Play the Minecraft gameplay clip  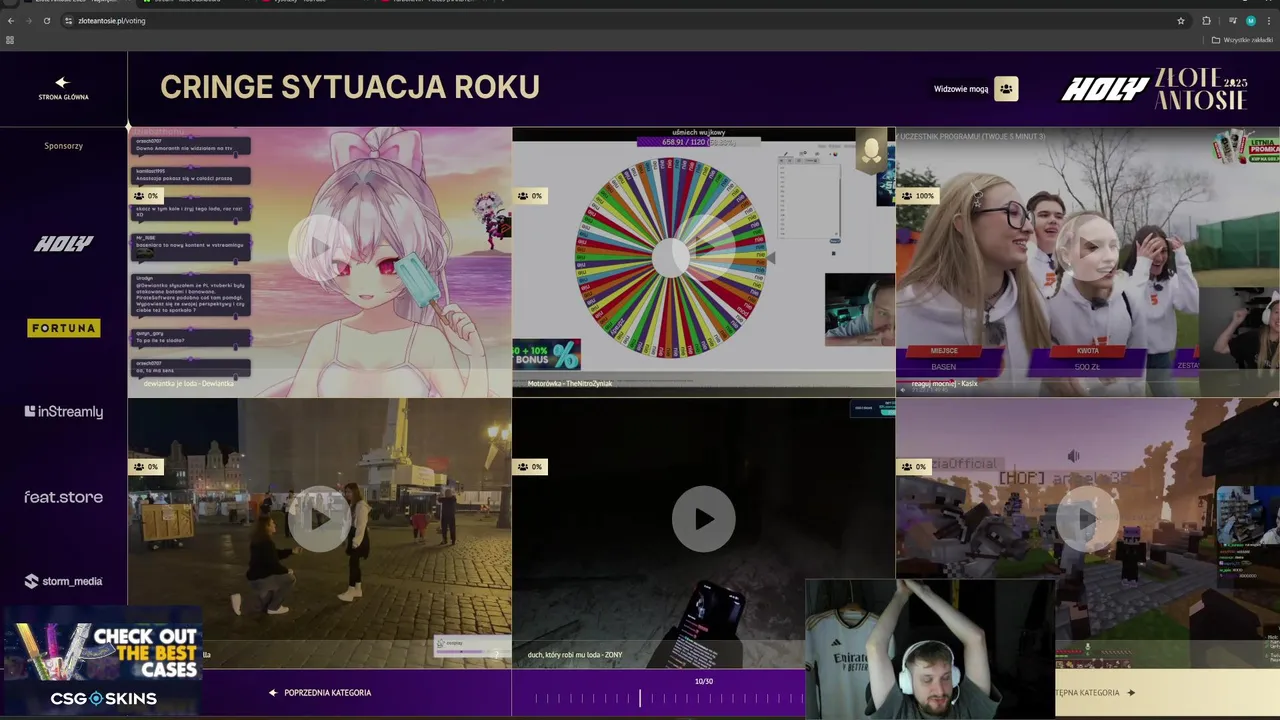1087,518
